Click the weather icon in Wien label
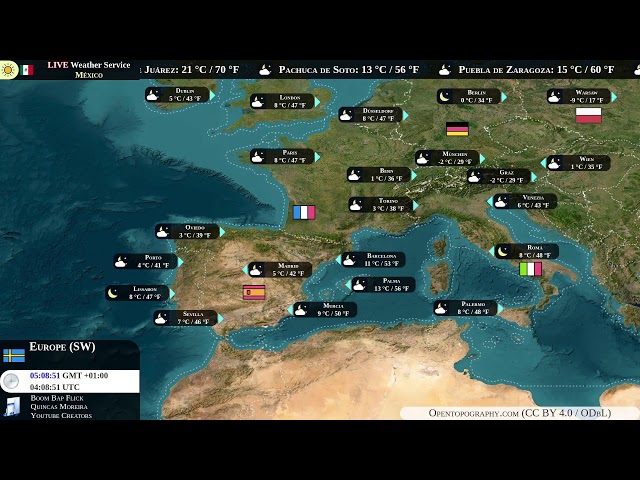This screenshot has height=480, width=640. [x=554, y=163]
